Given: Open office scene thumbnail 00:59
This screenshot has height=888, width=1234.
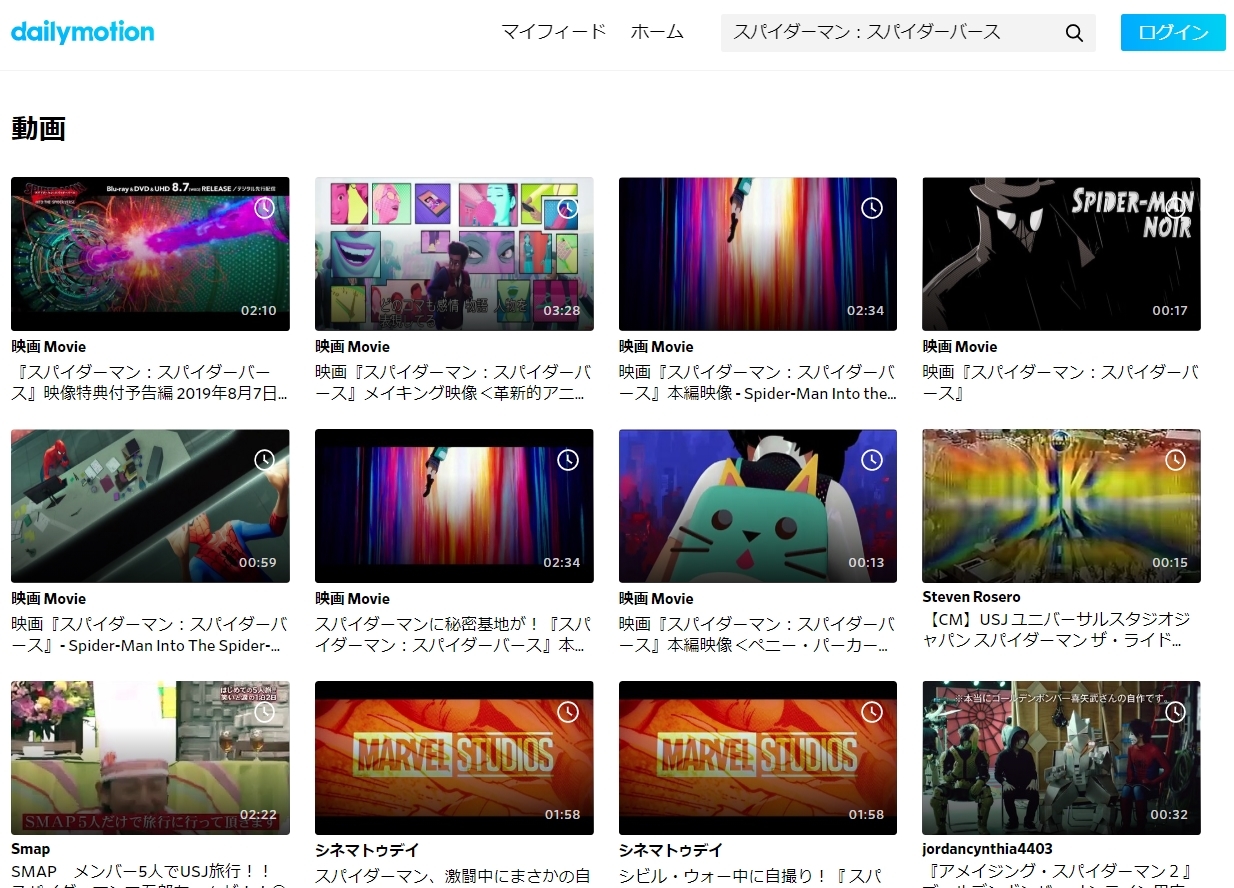Looking at the screenshot, I should 150,506.
